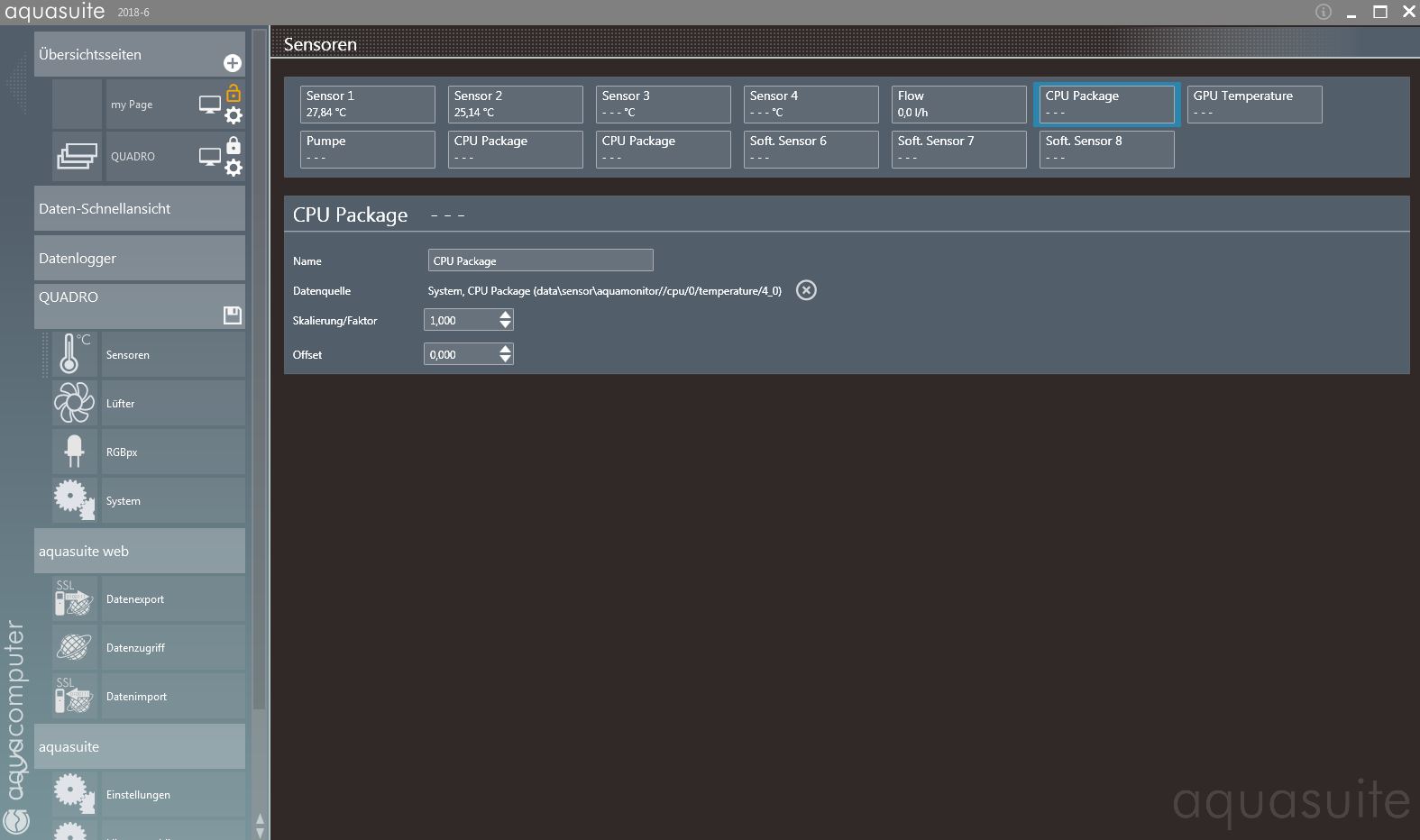1420x840 pixels.
Task: Click the Name input field
Action: pos(540,260)
